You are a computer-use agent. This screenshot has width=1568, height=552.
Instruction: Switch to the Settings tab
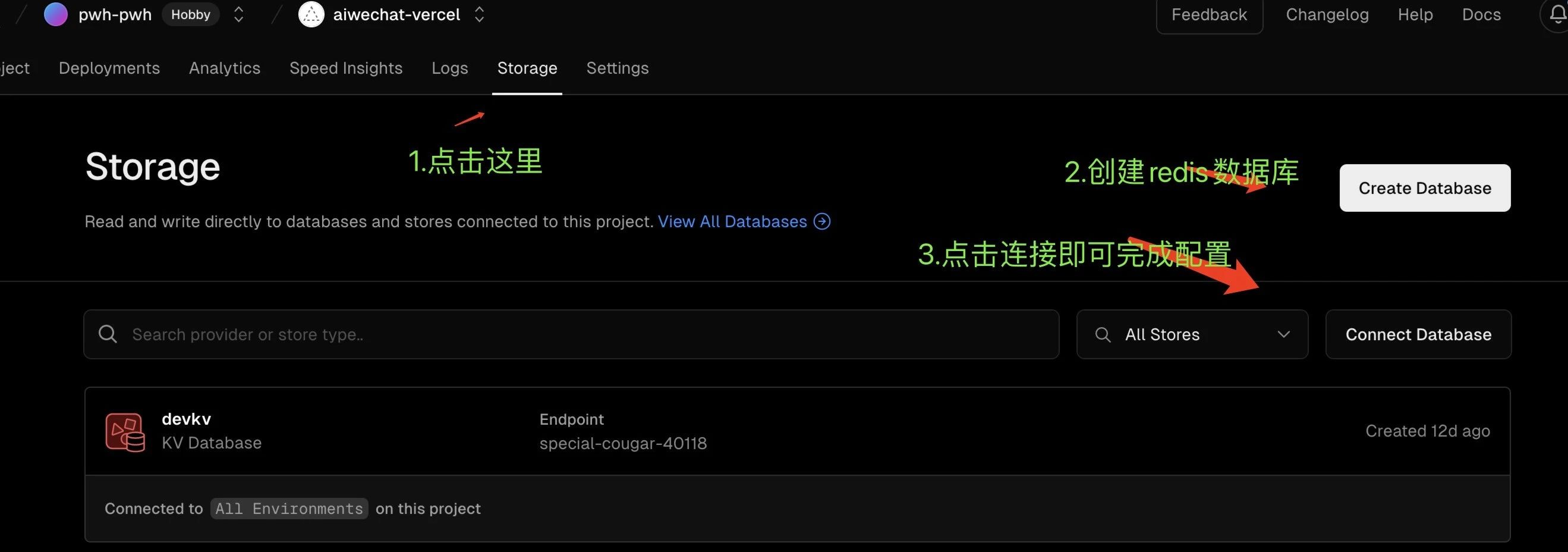tap(617, 68)
